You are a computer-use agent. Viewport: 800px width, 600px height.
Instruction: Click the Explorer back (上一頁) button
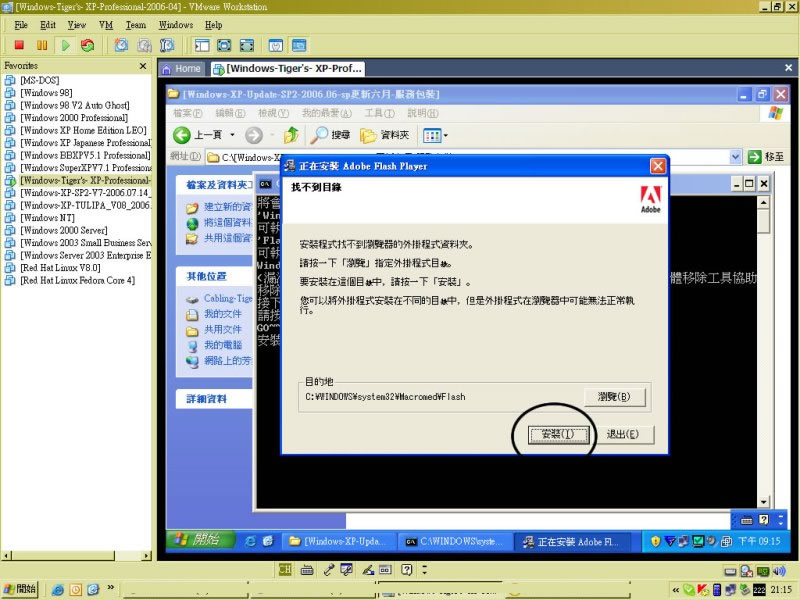click(197, 135)
